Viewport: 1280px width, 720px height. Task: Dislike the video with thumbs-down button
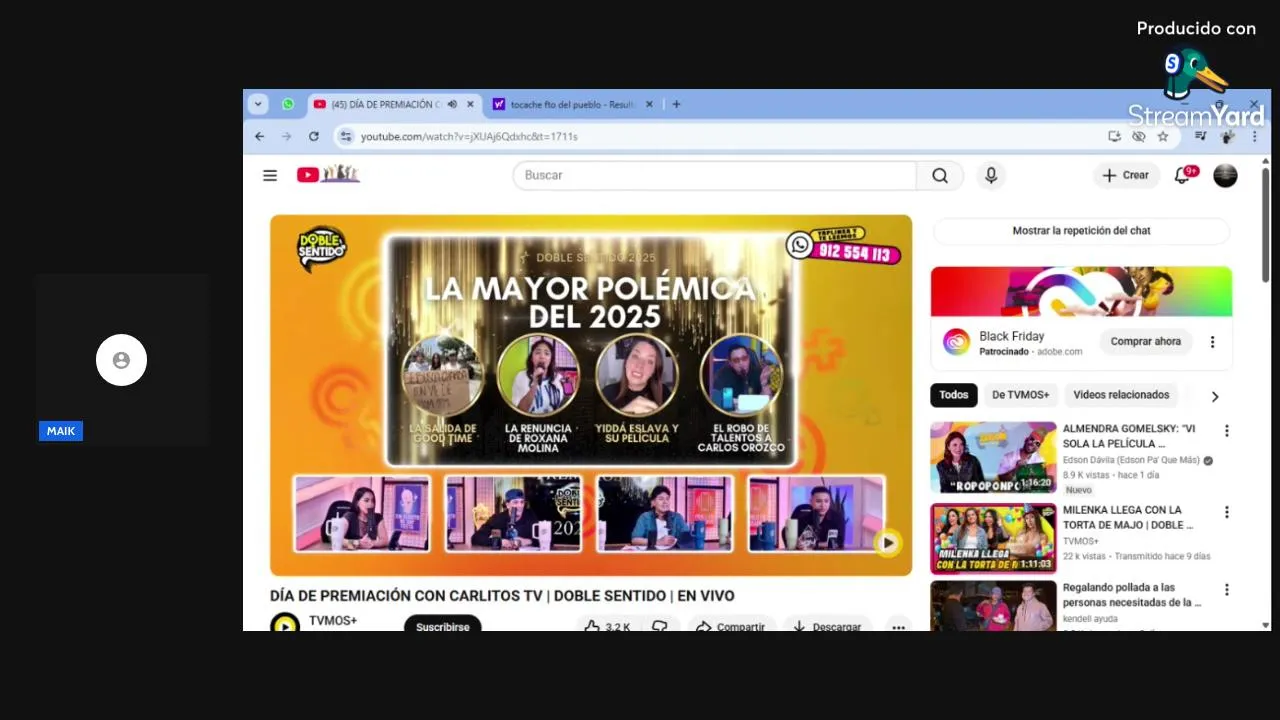(659, 626)
